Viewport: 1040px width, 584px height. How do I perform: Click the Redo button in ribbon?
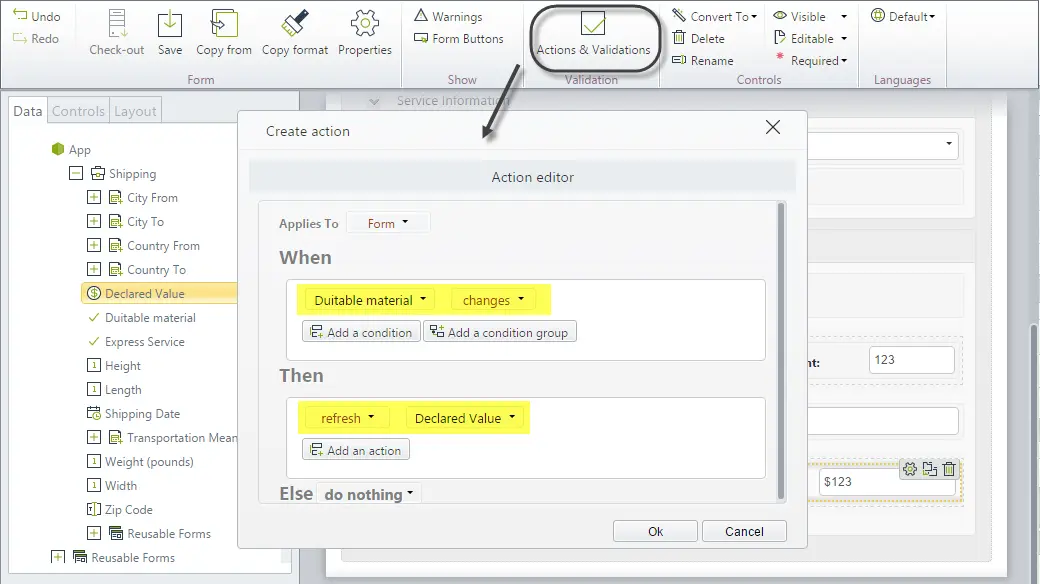pos(36,38)
